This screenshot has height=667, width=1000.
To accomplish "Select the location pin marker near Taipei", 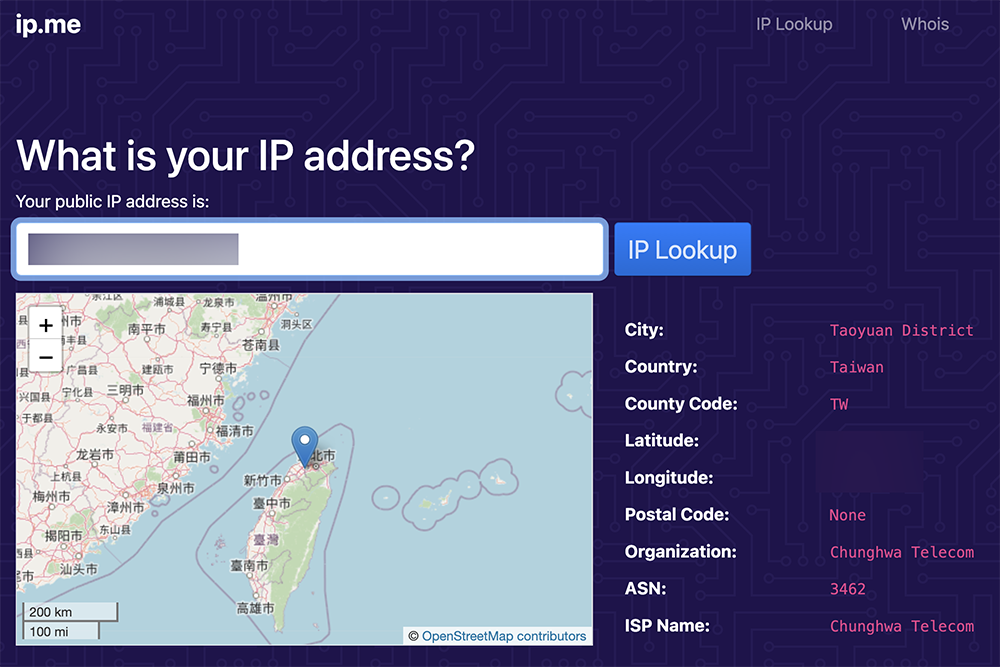I will pyautogui.click(x=305, y=442).
